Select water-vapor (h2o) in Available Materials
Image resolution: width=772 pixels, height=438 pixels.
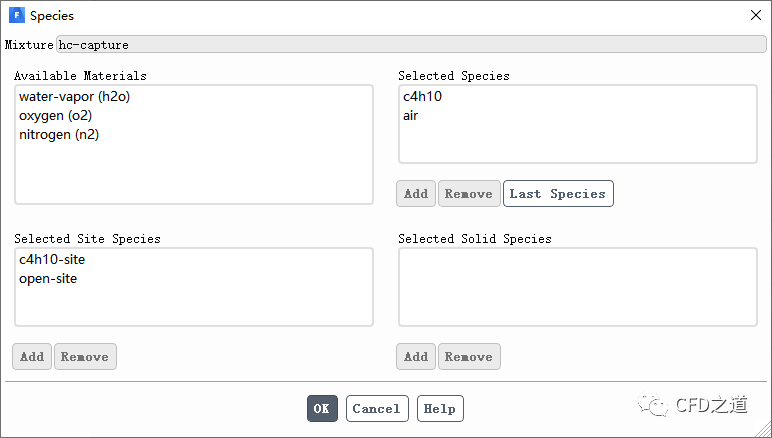coord(74,97)
